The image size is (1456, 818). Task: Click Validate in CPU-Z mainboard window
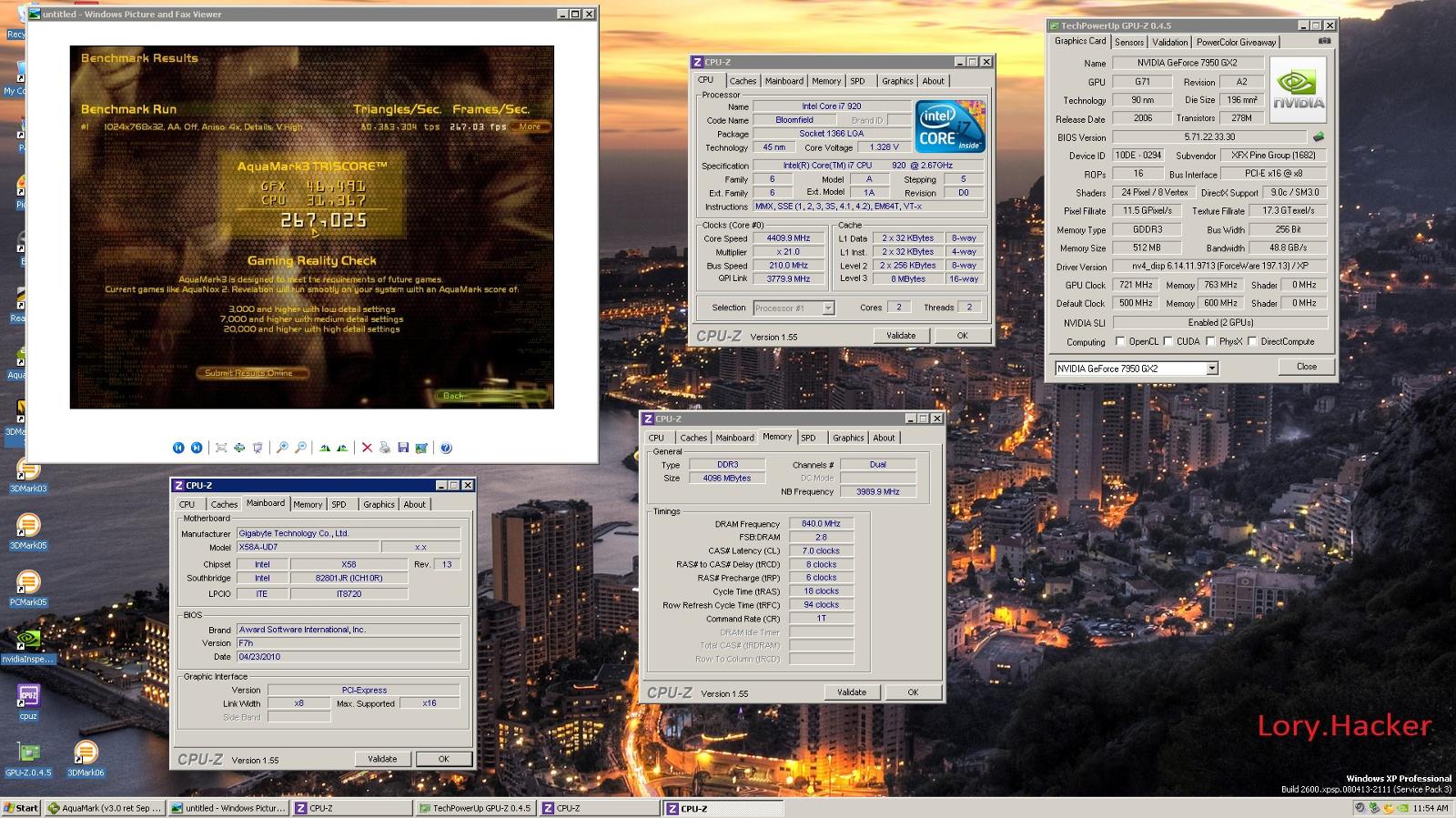pyautogui.click(x=382, y=759)
